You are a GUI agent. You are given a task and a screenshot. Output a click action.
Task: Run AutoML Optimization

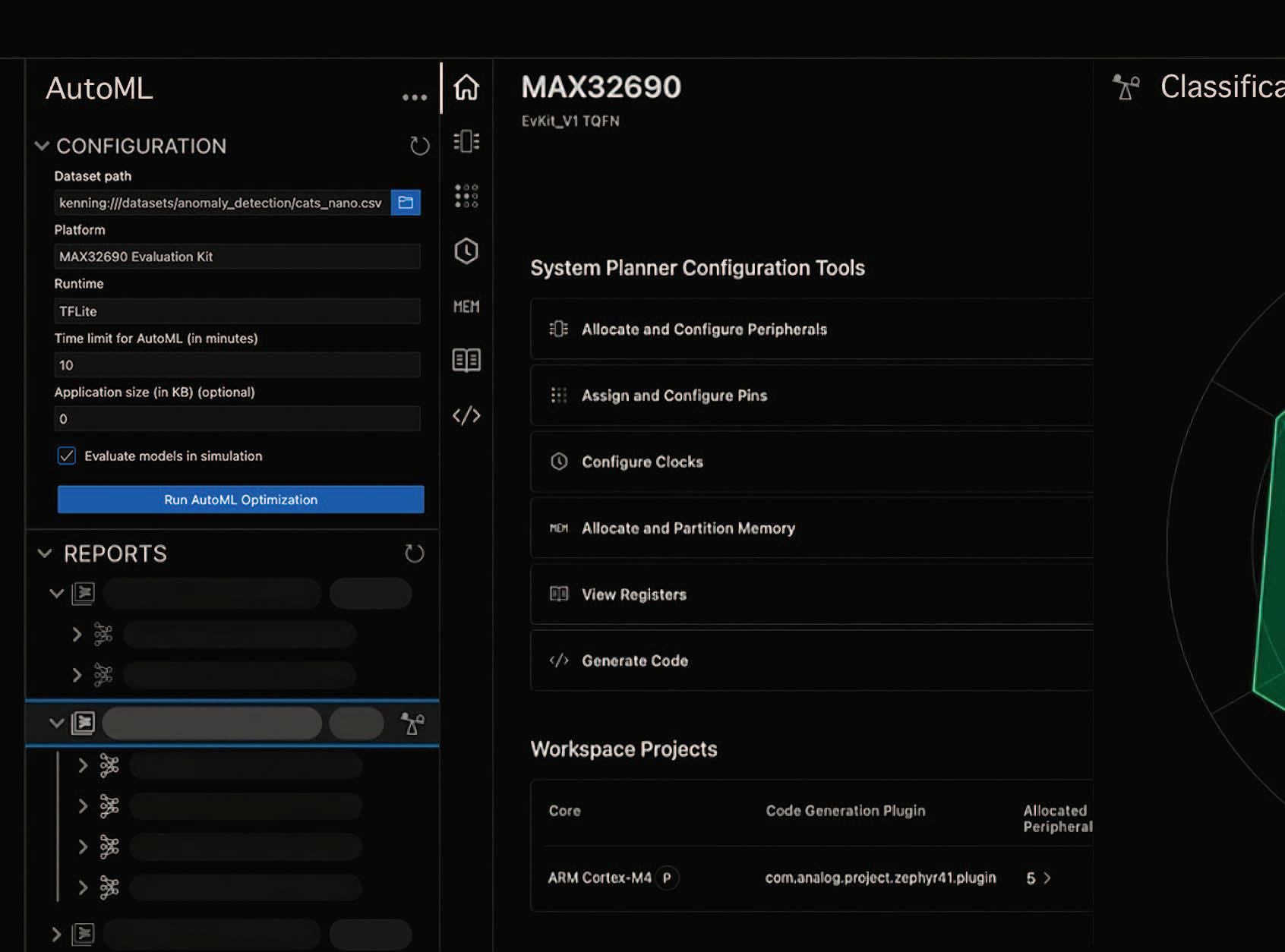(241, 500)
